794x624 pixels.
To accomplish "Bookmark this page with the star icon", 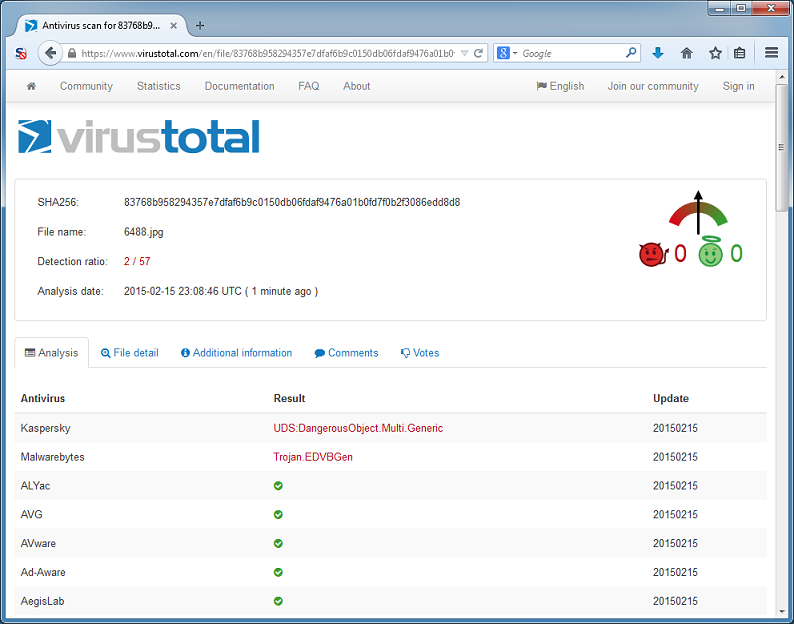I will (x=715, y=53).
